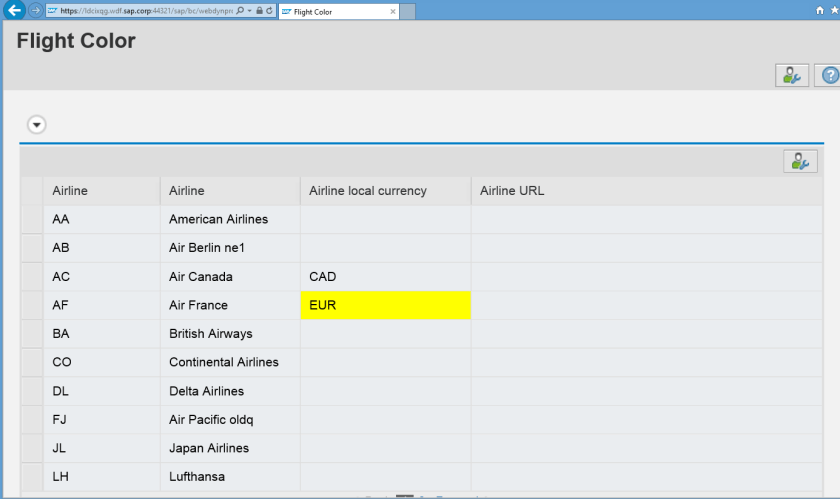Image resolution: width=840 pixels, height=499 pixels.
Task: Click the Air Berlin ne1 cell
Action: click(x=230, y=248)
